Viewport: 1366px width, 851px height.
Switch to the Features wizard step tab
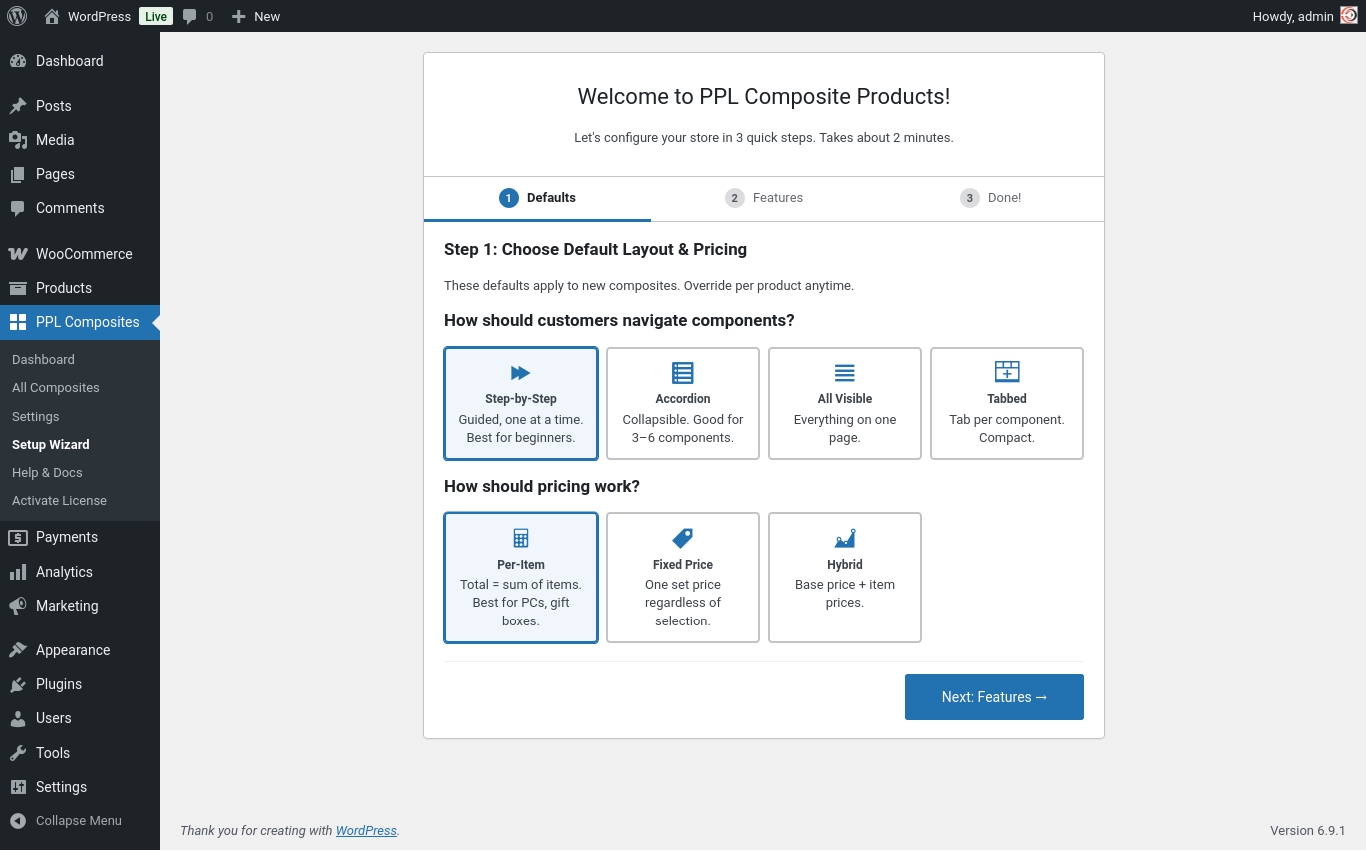[765, 198]
